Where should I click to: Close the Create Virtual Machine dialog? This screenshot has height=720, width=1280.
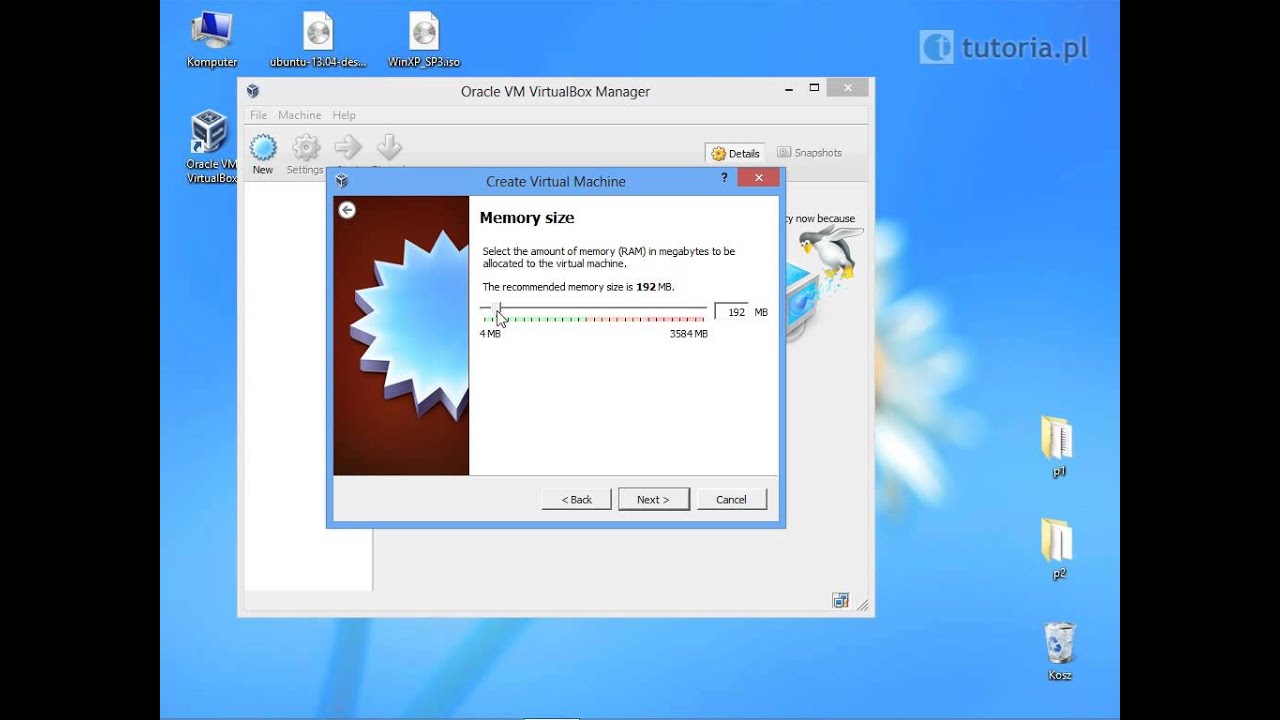(759, 178)
